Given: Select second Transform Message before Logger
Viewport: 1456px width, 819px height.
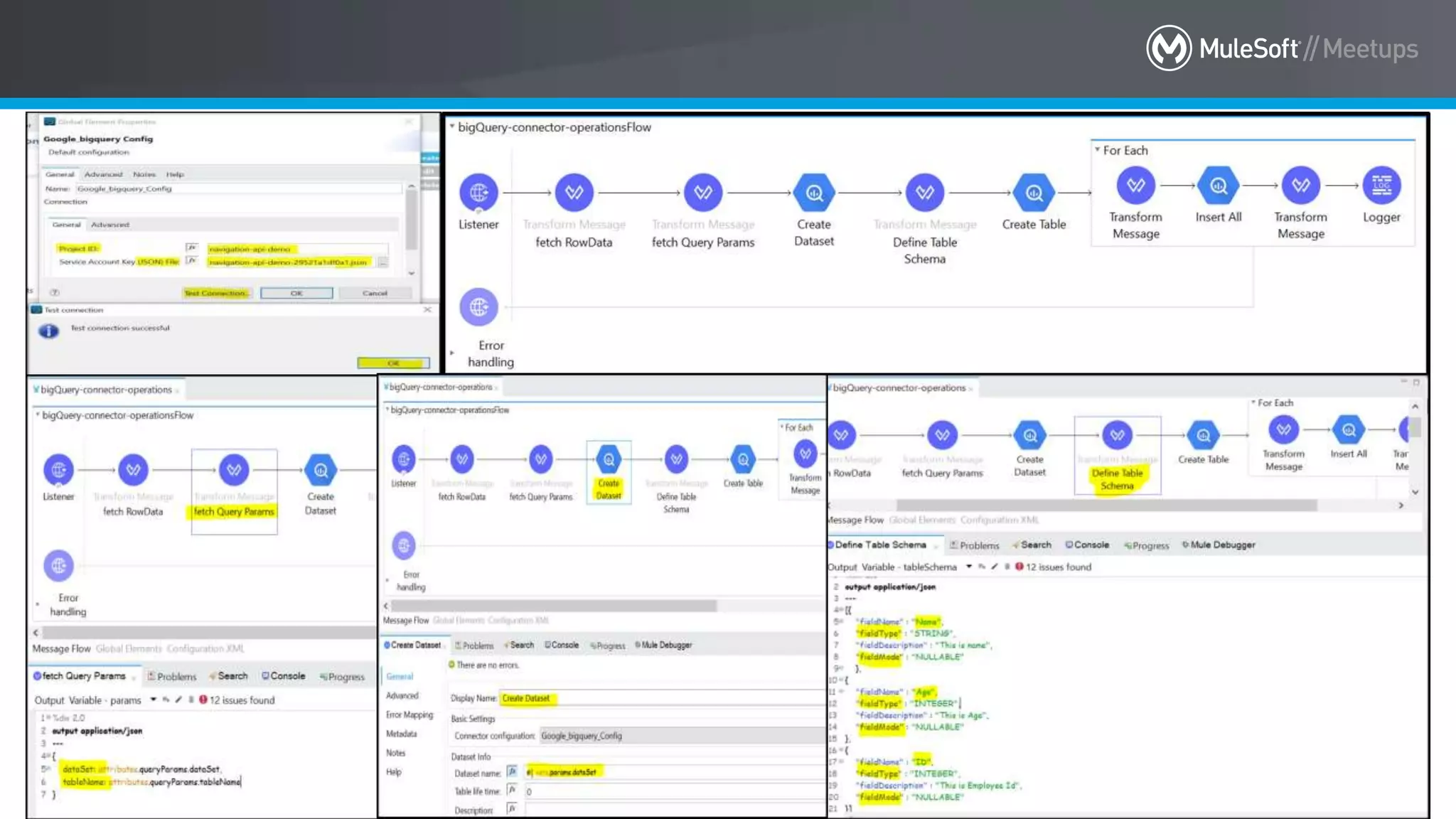Looking at the screenshot, I should tap(1301, 186).
